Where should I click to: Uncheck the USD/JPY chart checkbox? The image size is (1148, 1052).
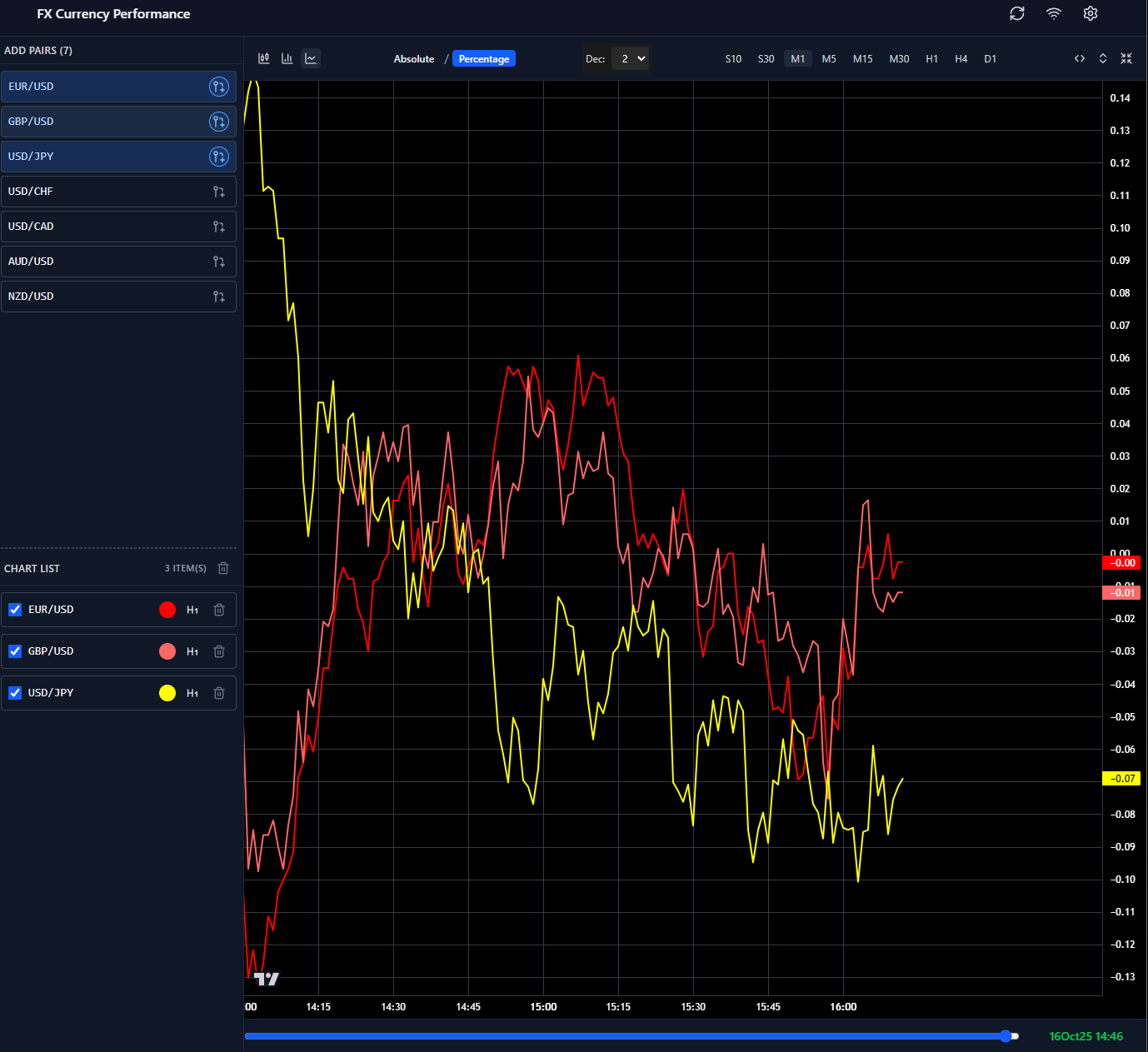15,693
